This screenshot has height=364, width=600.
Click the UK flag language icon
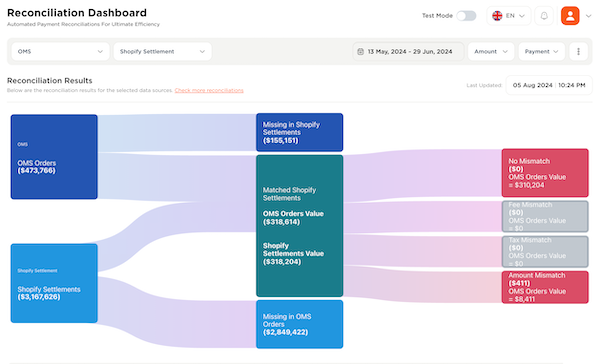coord(497,16)
